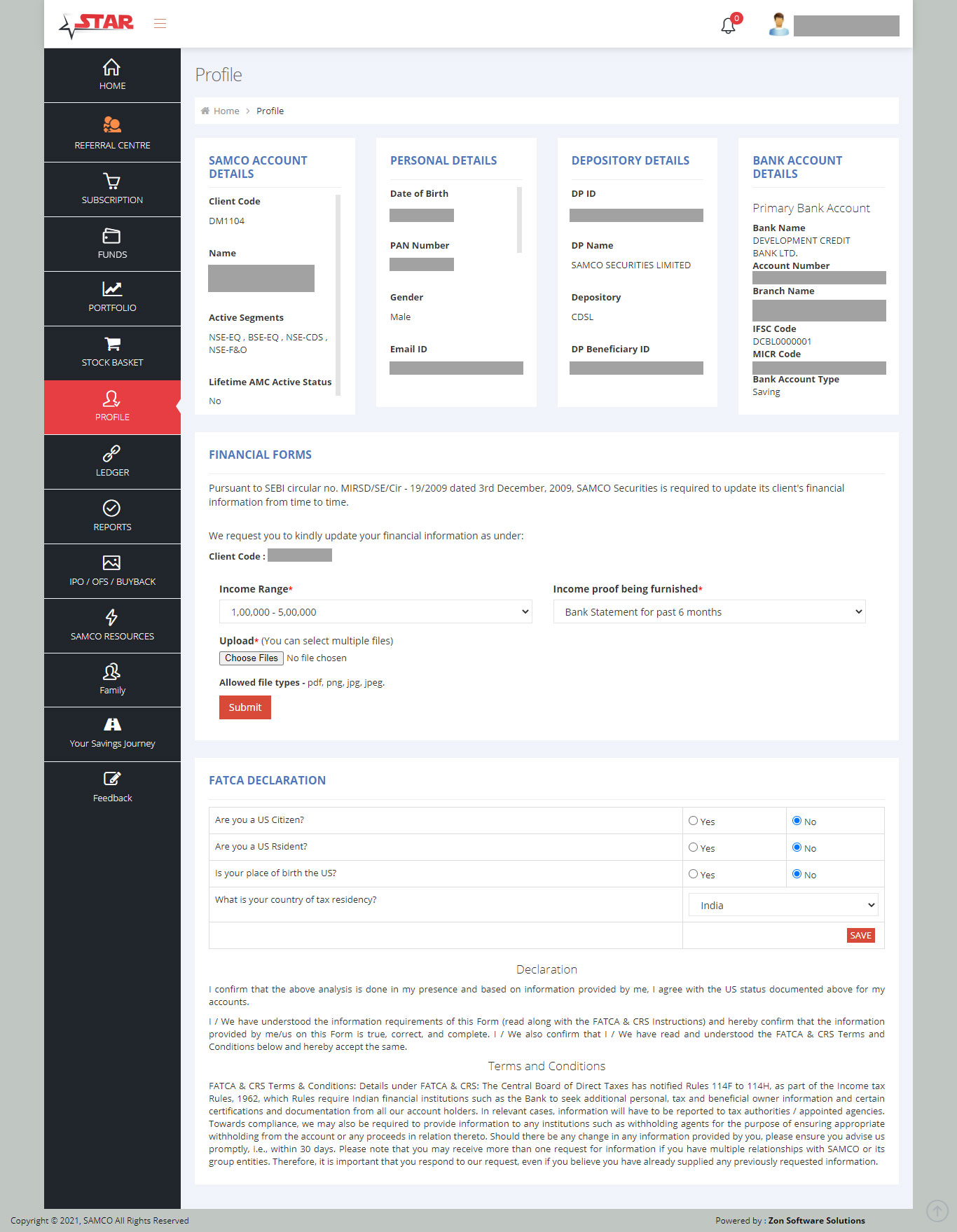The image size is (957, 1232).
Task: Click FINANCIAL FORMS heading
Action: [260, 455]
